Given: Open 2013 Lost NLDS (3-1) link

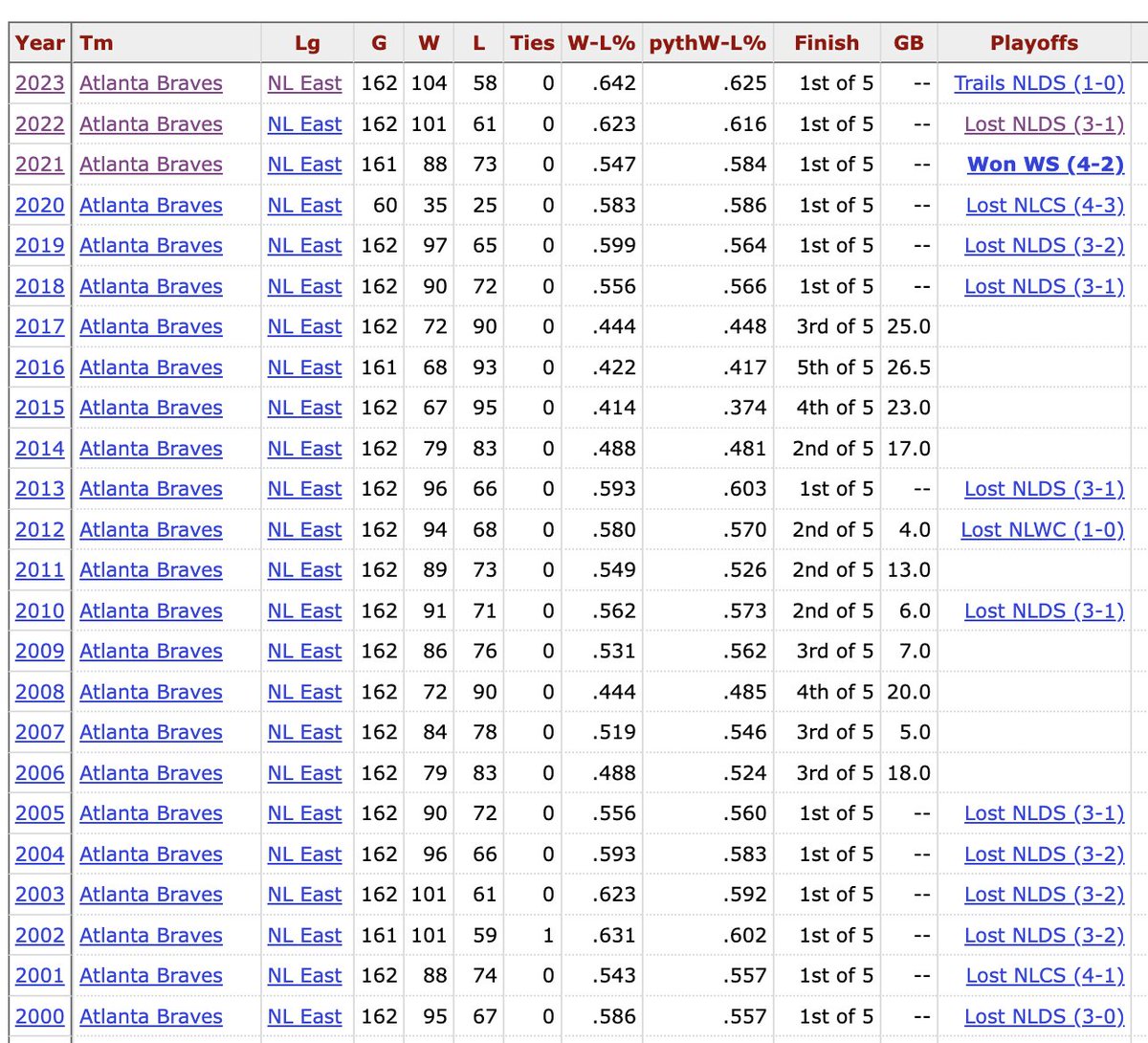Looking at the screenshot, I should click(x=1045, y=489).
